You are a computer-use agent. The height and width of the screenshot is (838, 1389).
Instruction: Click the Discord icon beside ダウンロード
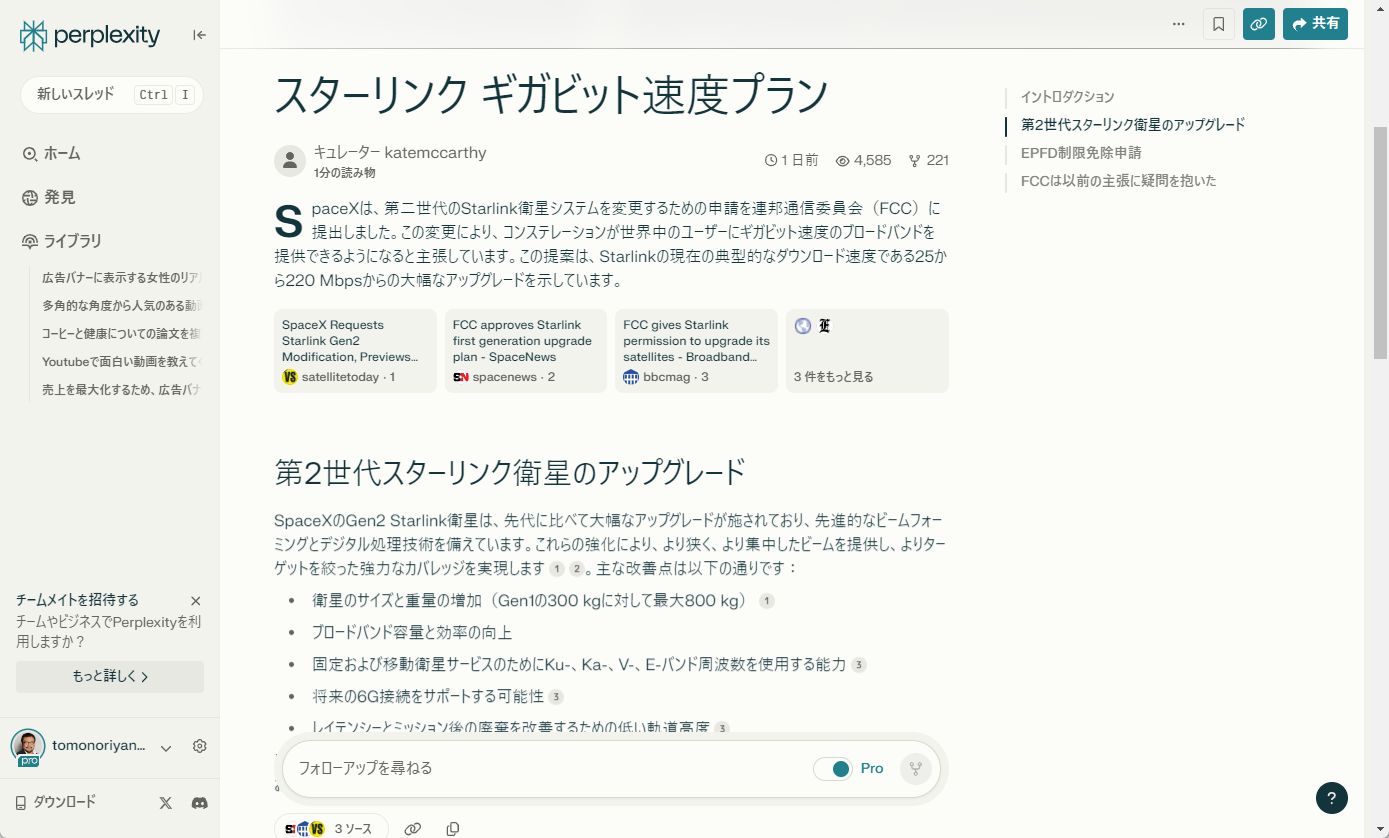[199, 801]
